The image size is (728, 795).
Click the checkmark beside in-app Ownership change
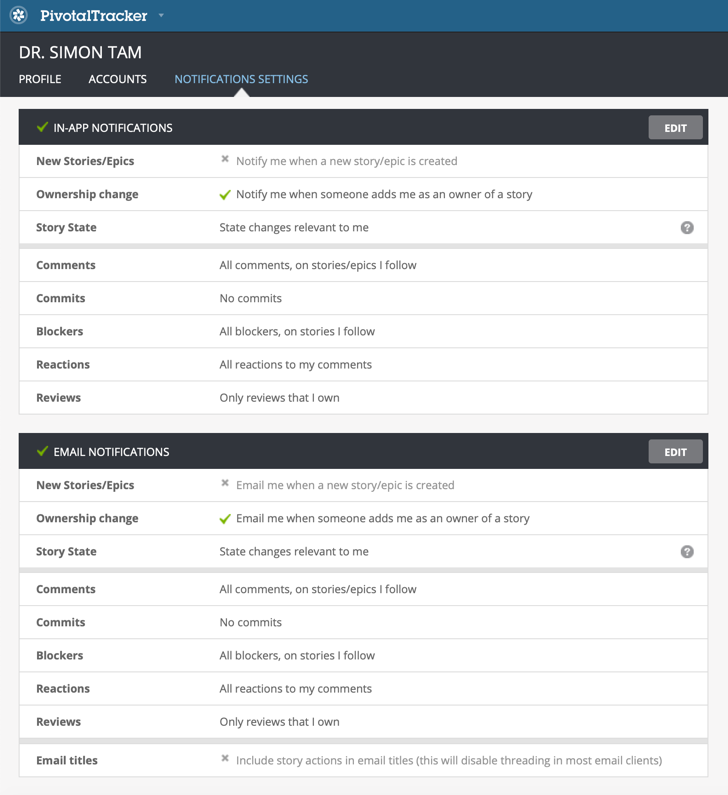click(225, 195)
